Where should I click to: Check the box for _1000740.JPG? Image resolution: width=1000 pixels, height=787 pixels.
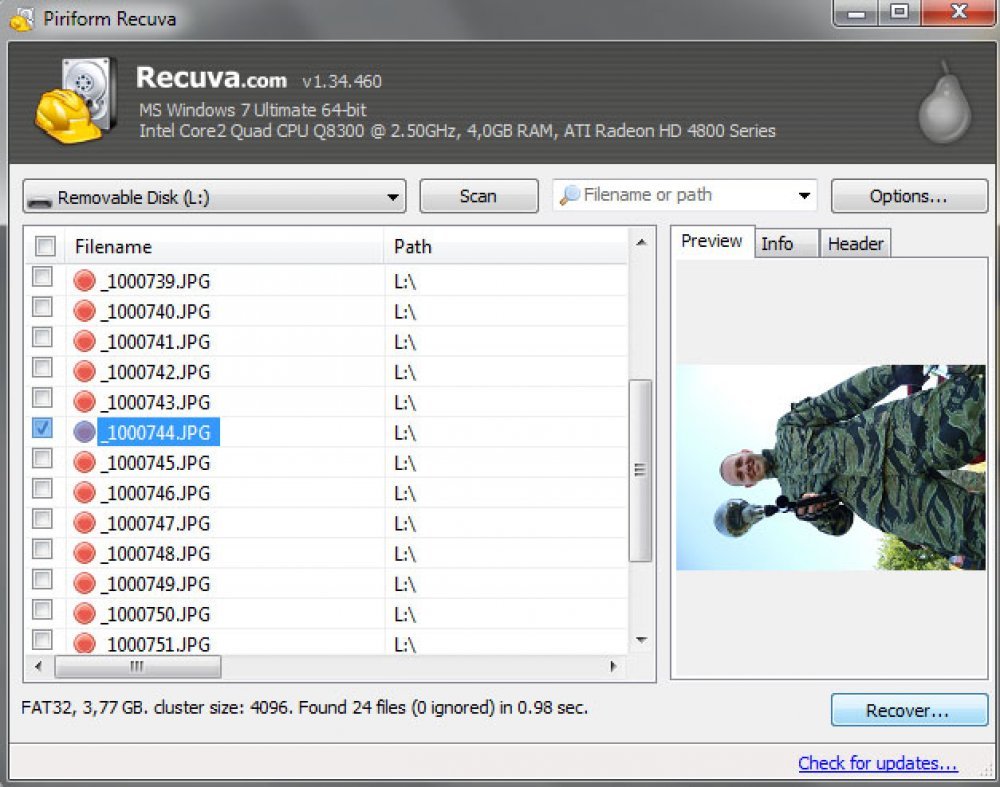pyautogui.click(x=42, y=307)
